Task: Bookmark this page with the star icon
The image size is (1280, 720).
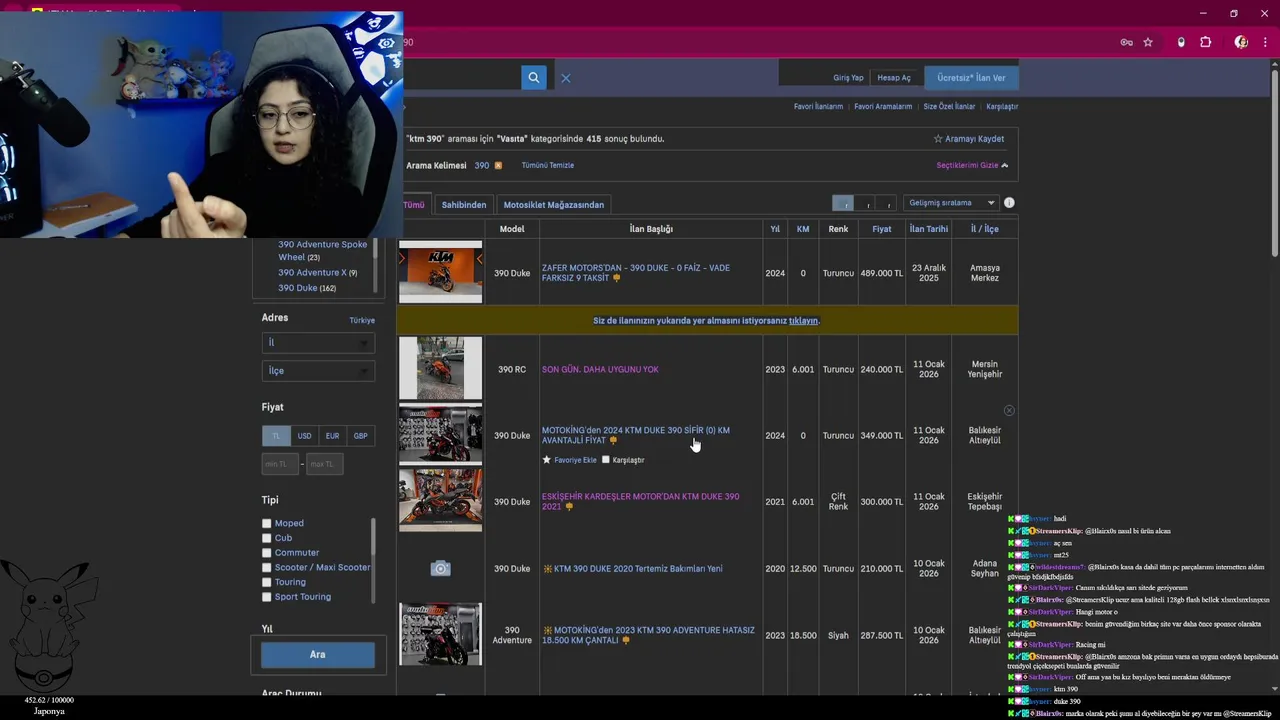Action: (1148, 42)
